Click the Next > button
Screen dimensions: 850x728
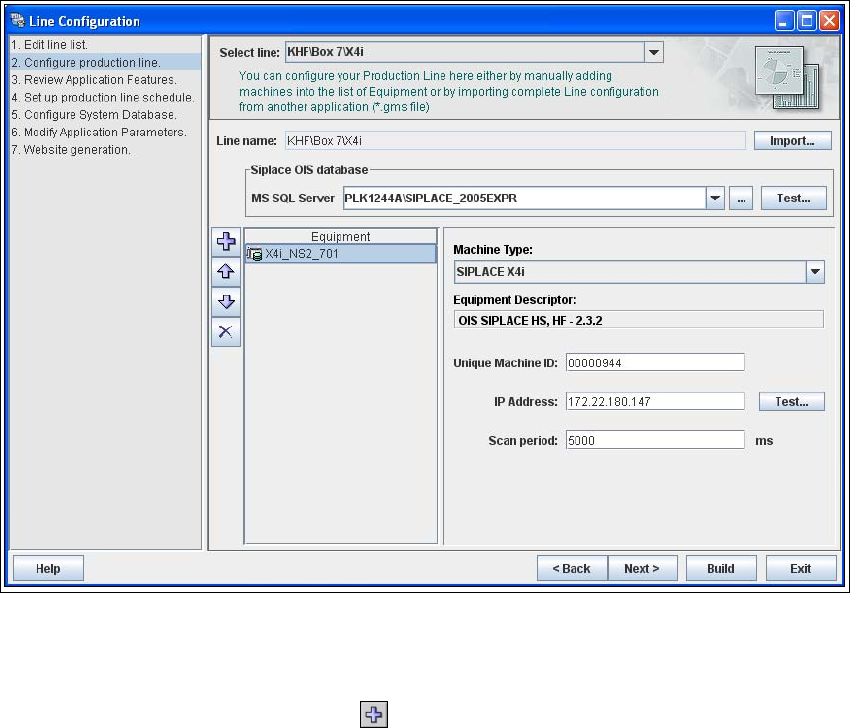point(642,568)
